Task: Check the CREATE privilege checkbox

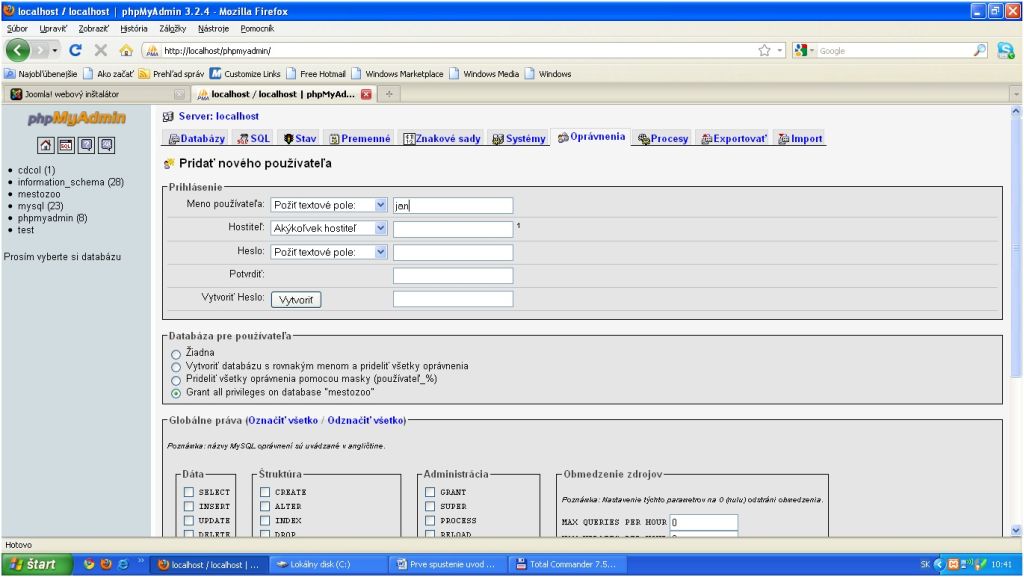Action: tap(265, 491)
